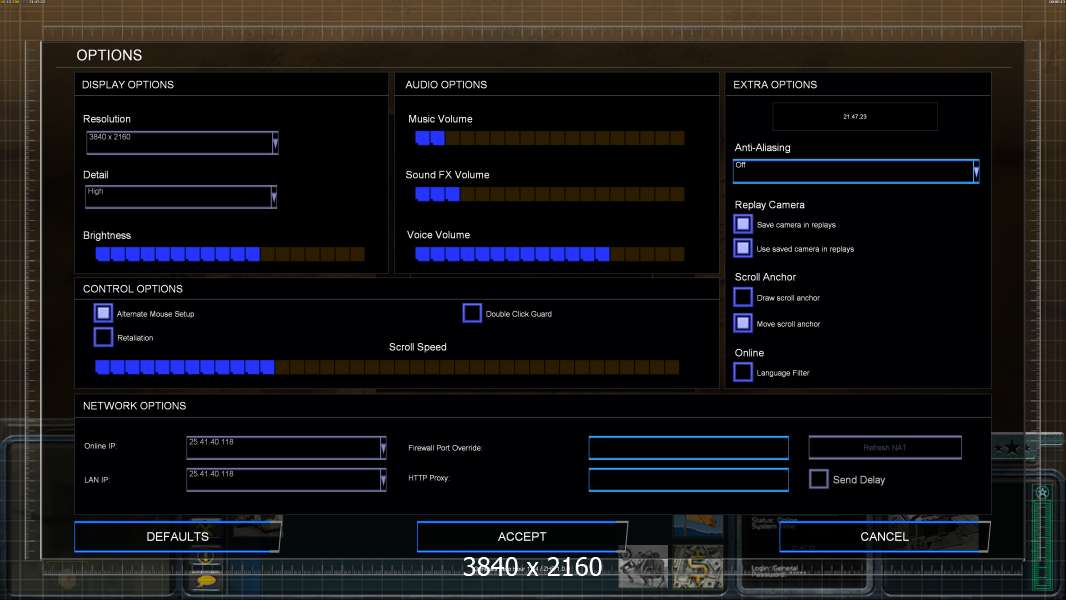Focus the HTTP Proxy input field
Screen dimensions: 1066x600
[688, 480]
